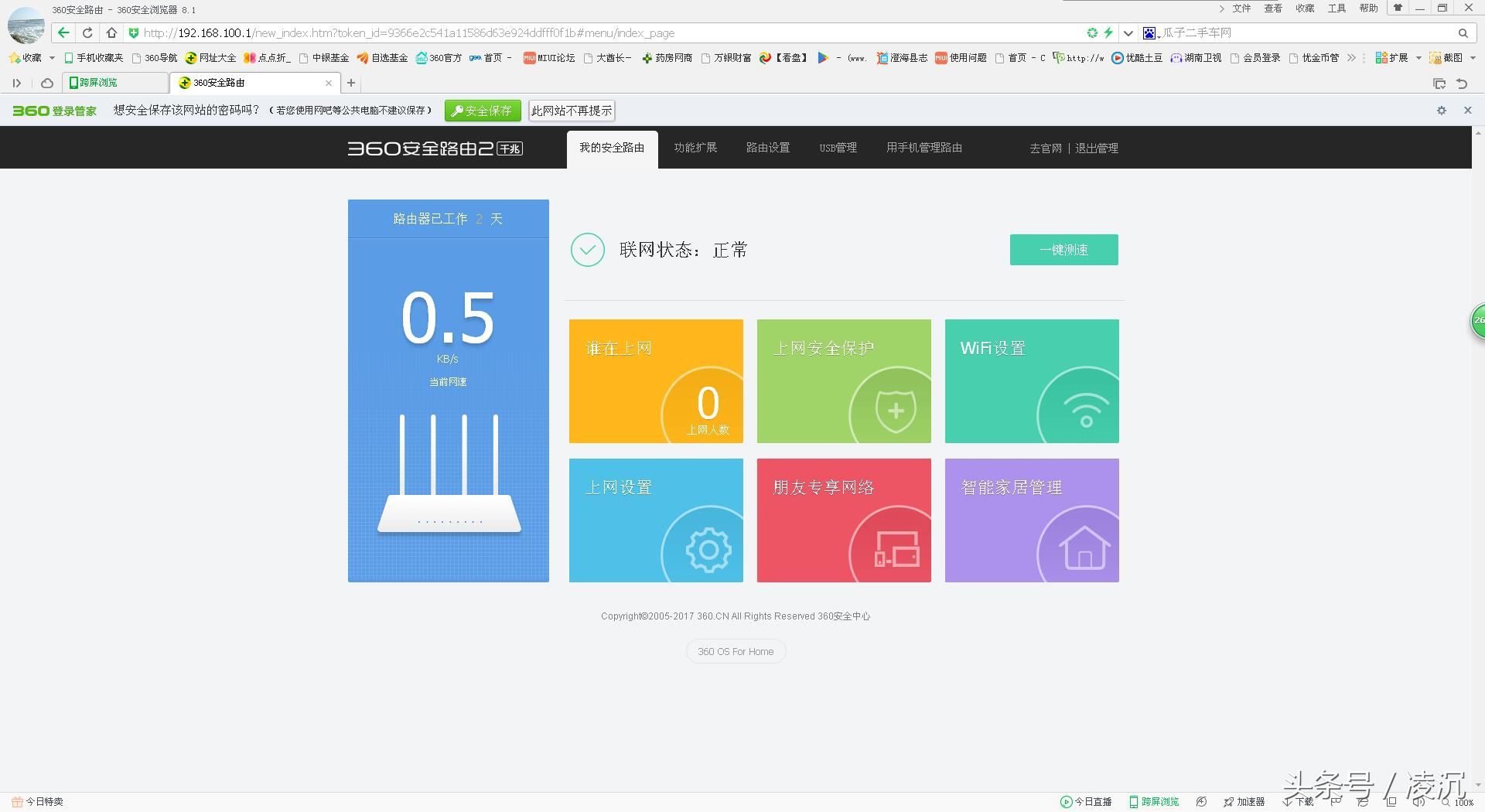Open the 查看 menu

click(1273, 9)
